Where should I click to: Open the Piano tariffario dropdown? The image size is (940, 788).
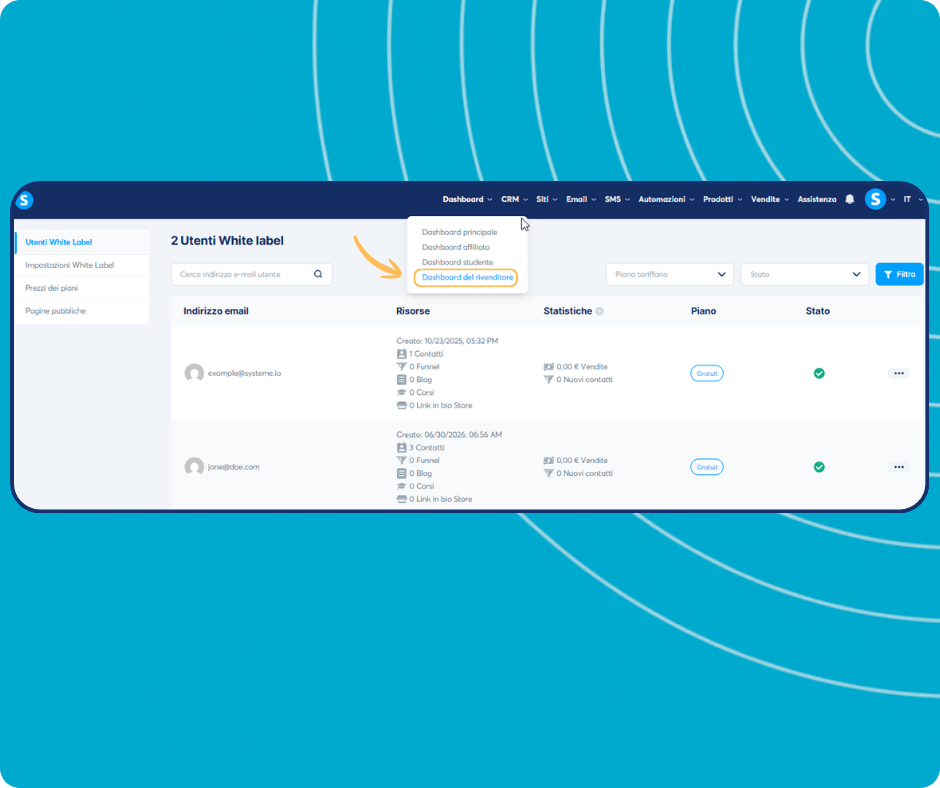click(x=670, y=274)
